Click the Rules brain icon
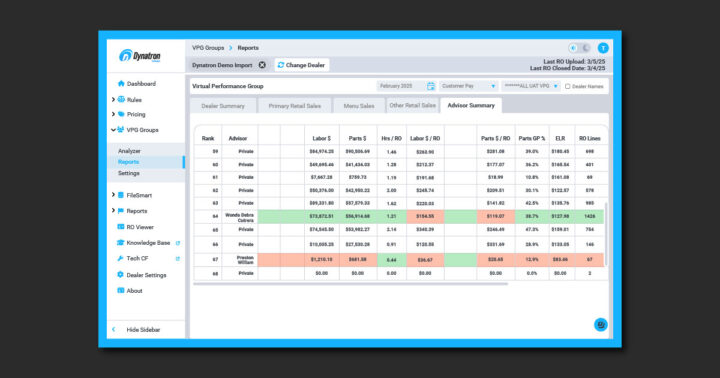This screenshot has width=720, height=378. tap(121, 99)
